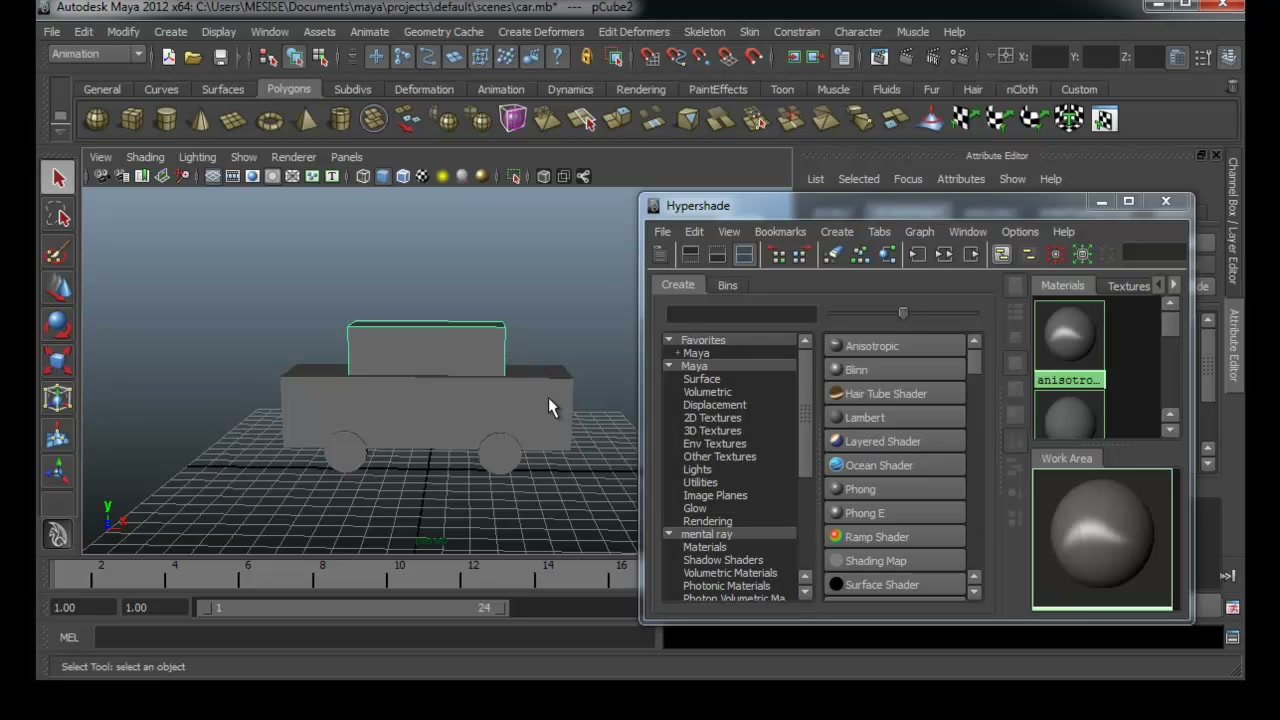Select the polygon sphere shelf icon

click(x=96, y=120)
